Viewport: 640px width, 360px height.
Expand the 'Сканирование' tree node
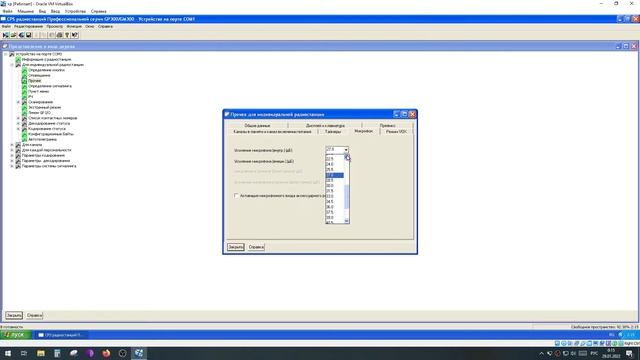pyautogui.click(x=18, y=102)
